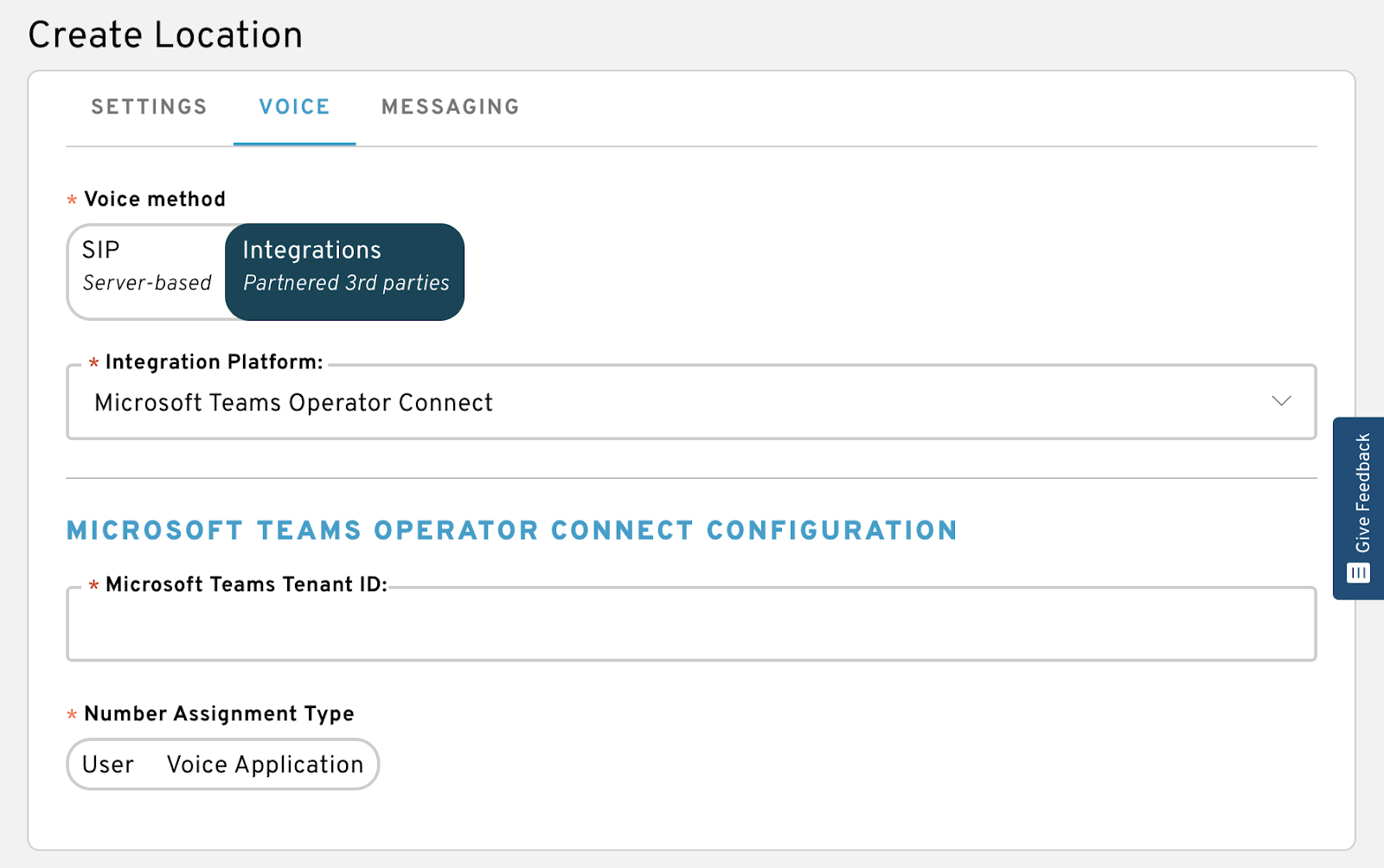Choose Integrations Partnered 3rd parties option
The width and height of the screenshot is (1384, 868).
pyautogui.click(x=345, y=271)
